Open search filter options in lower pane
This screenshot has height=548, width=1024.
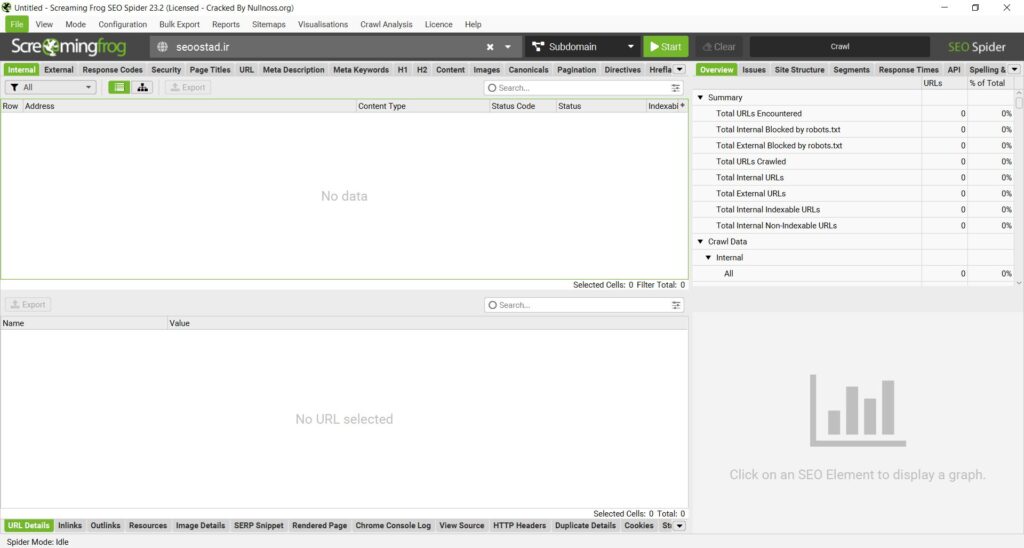click(x=676, y=305)
